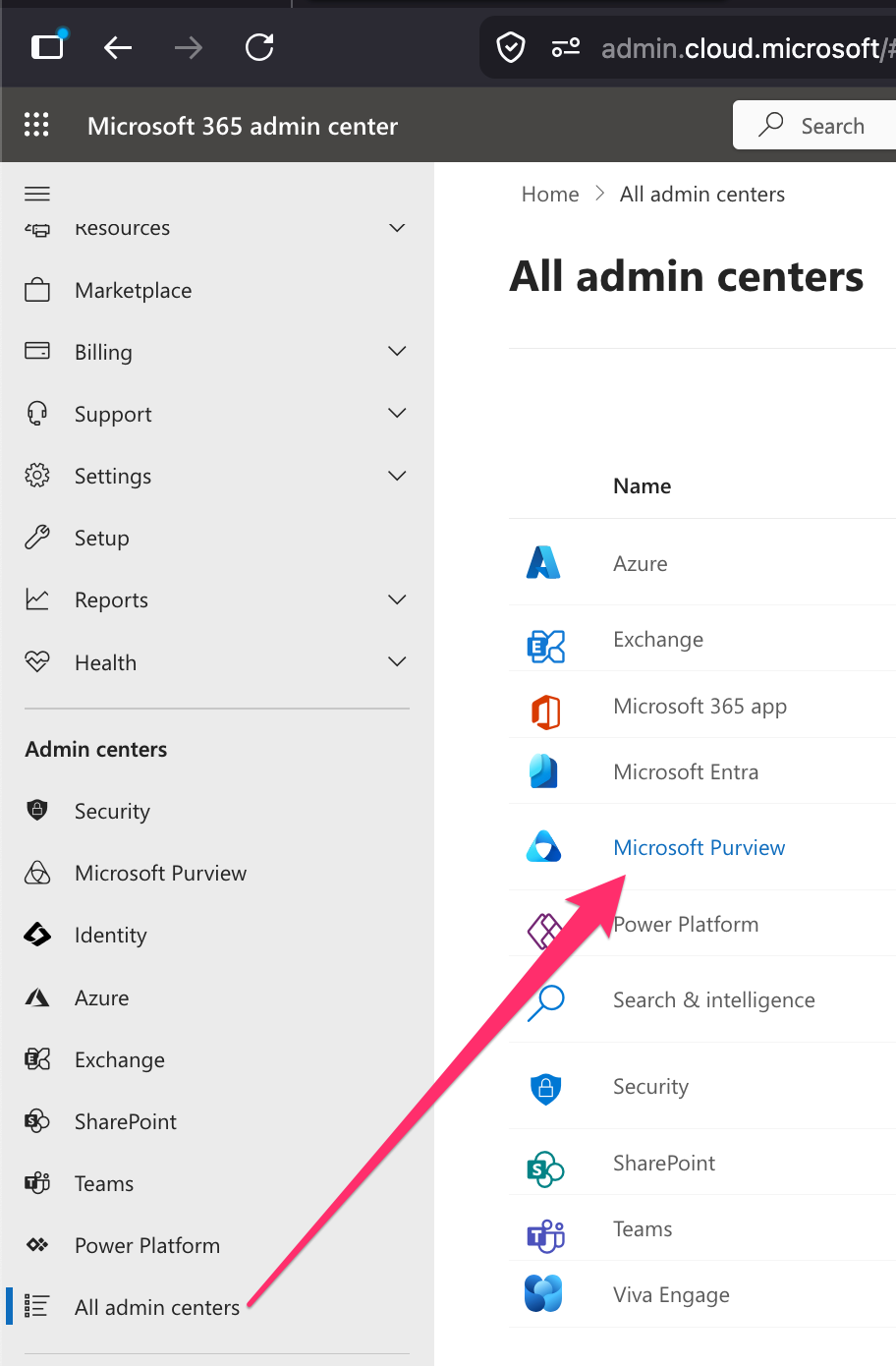Screen dimensions: 896x1366
Task: Click the SharePoint name in list
Action: (664, 1163)
